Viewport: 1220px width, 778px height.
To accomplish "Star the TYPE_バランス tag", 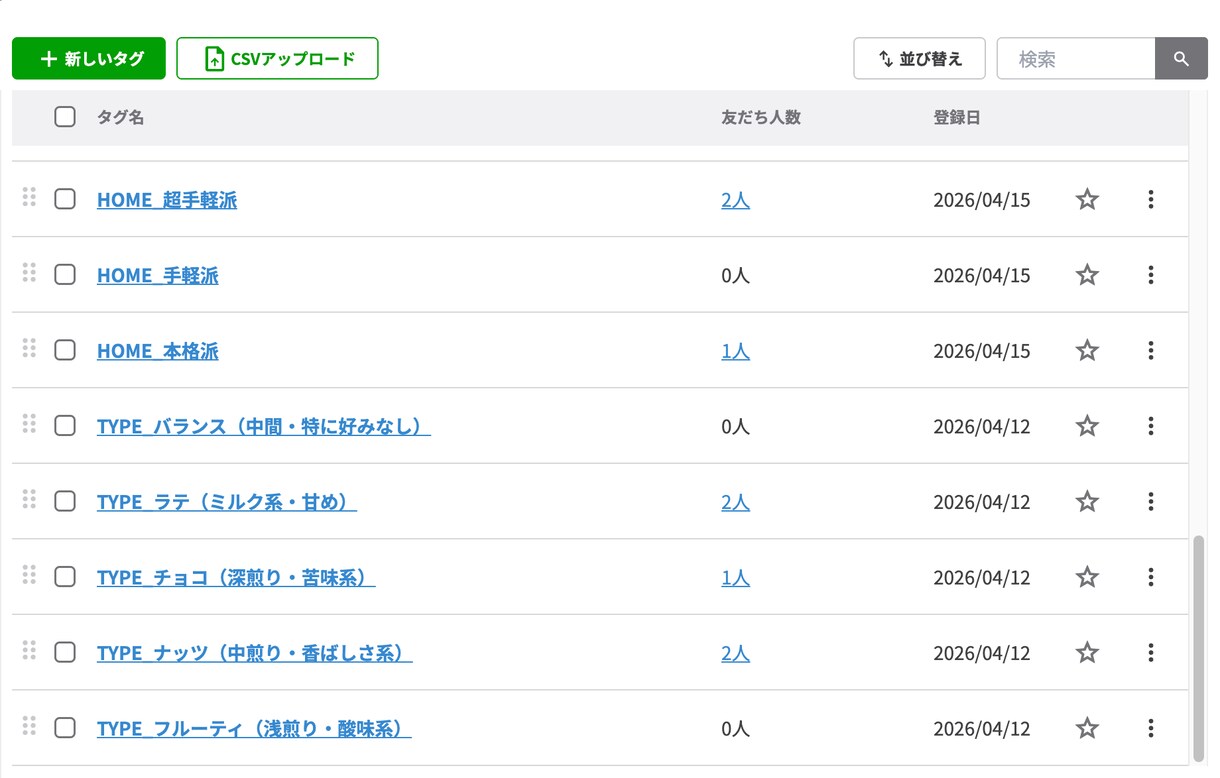I will (x=1087, y=426).
